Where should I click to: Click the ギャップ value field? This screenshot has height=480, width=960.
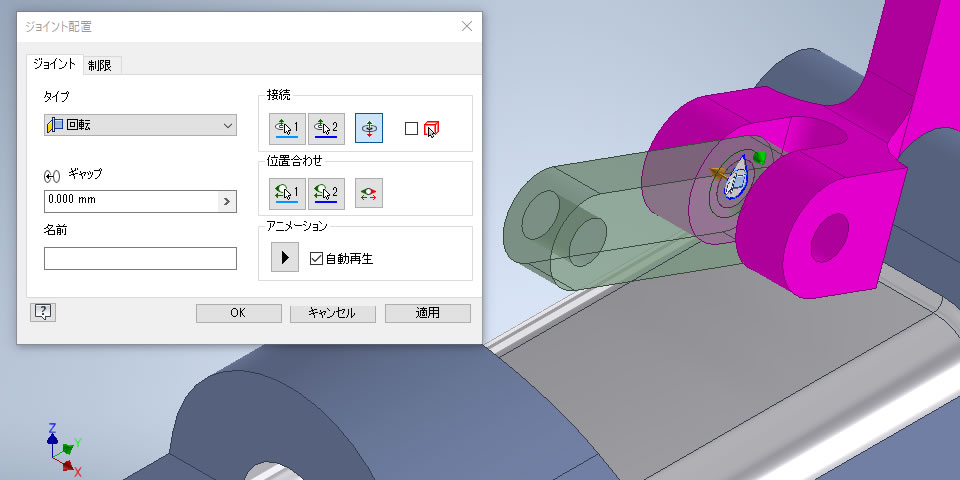[131, 201]
